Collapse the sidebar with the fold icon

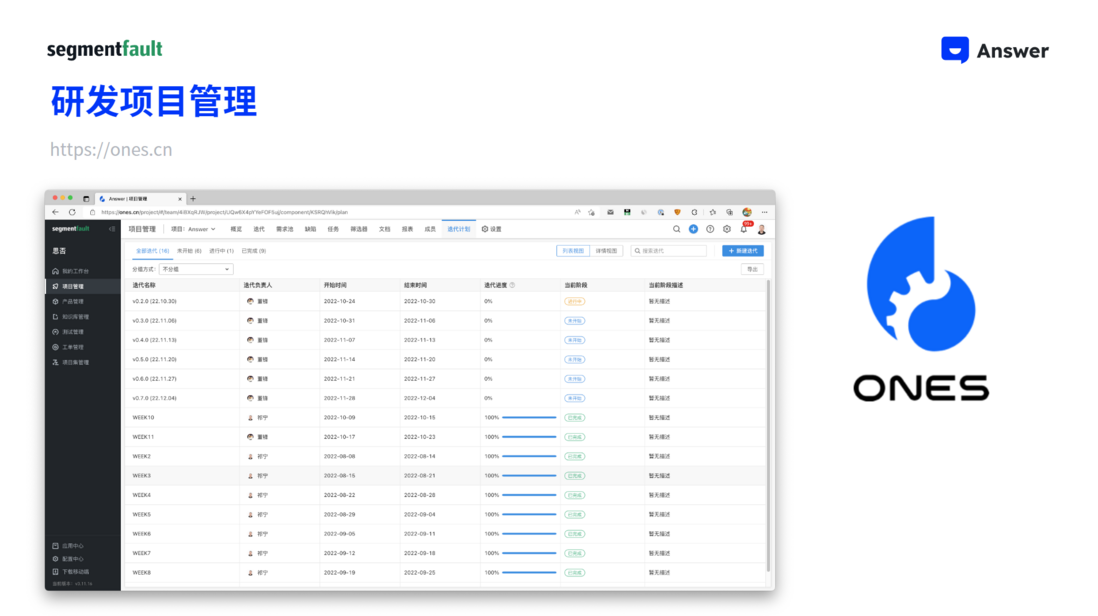[112, 229]
